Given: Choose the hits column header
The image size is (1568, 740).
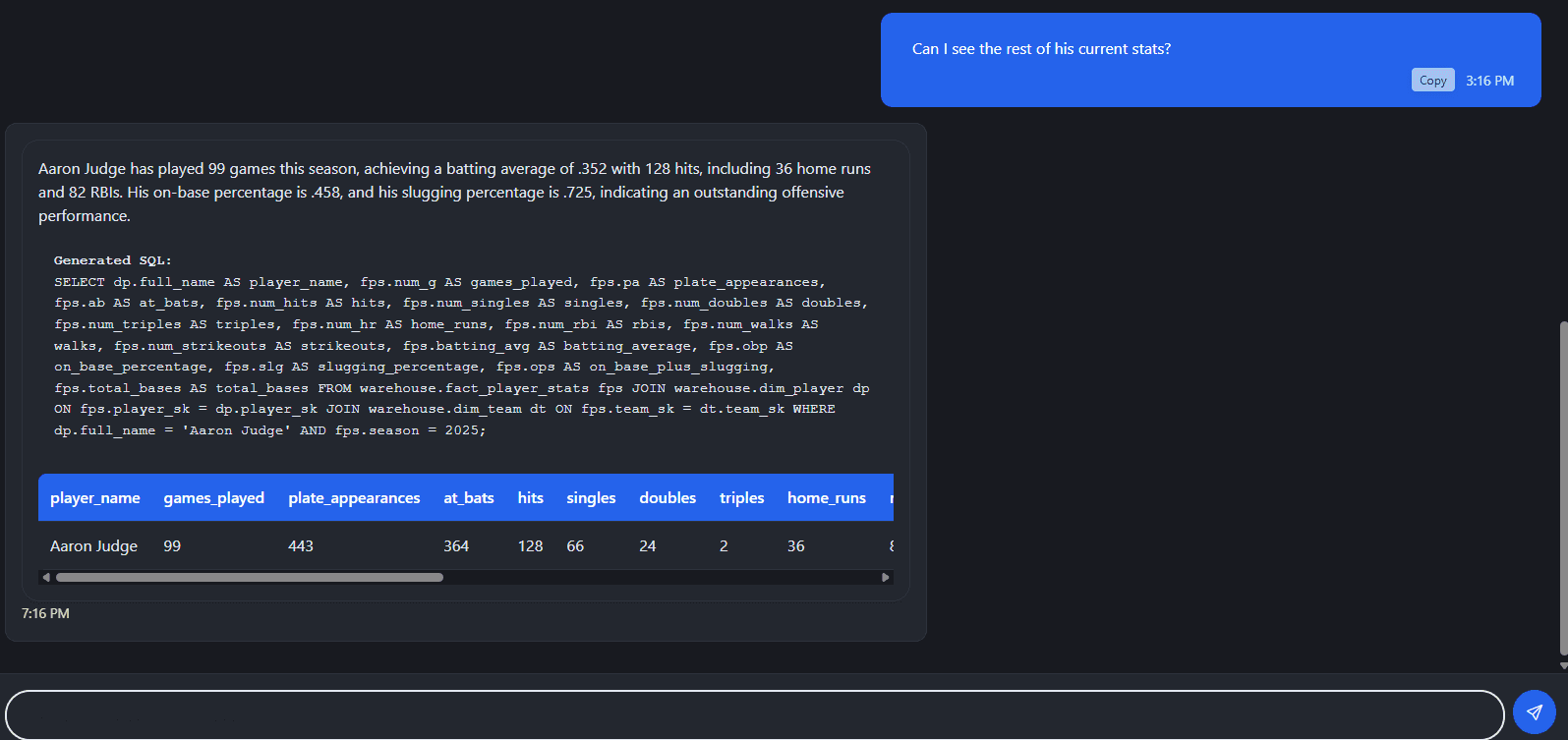Looking at the screenshot, I should (x=531, y=498).
